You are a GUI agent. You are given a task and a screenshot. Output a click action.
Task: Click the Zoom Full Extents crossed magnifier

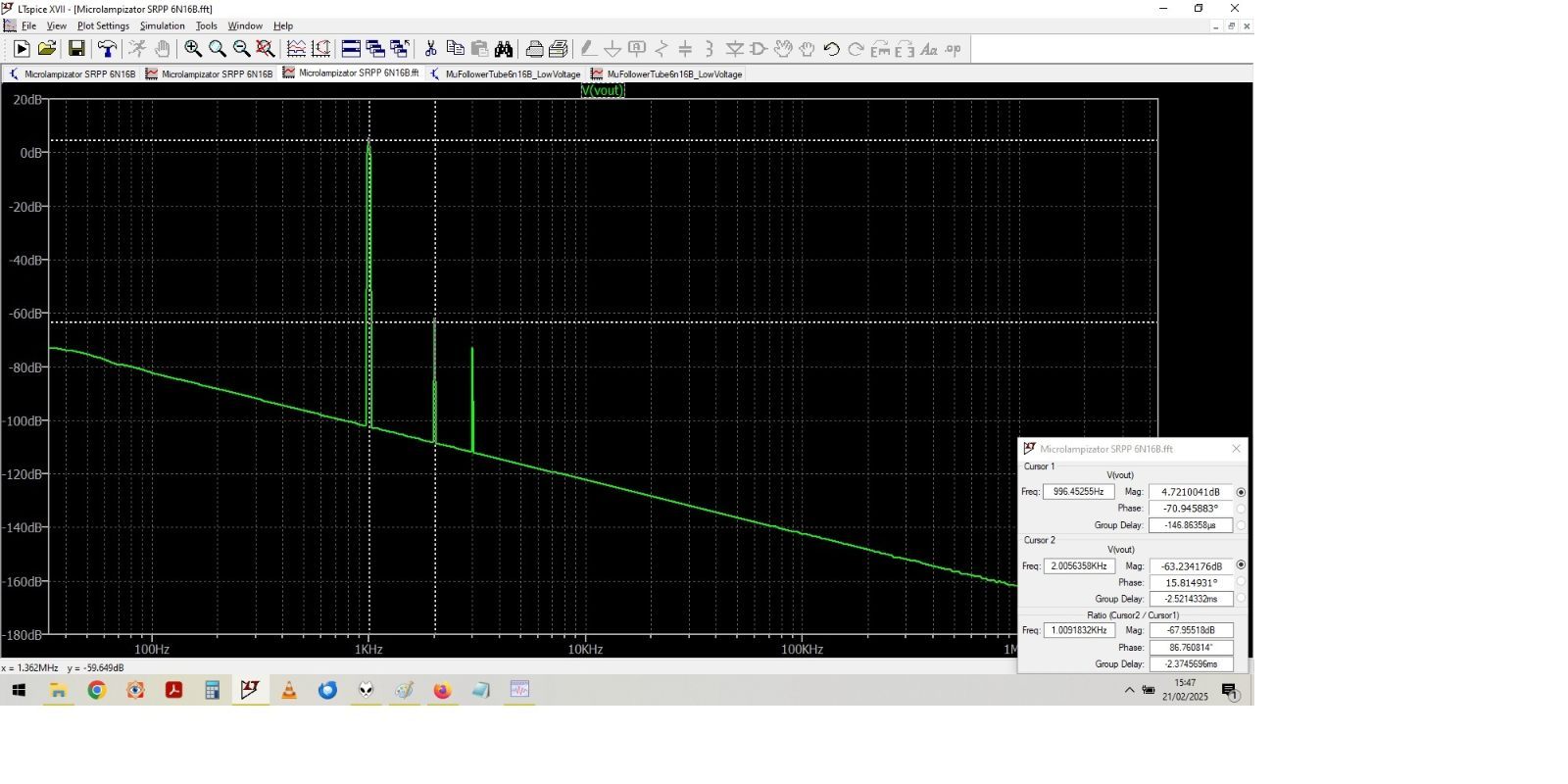coord(265,49)
